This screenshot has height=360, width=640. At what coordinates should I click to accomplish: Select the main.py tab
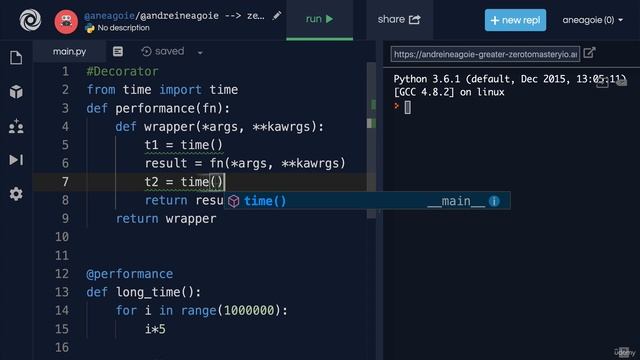(x=69, y=51)
